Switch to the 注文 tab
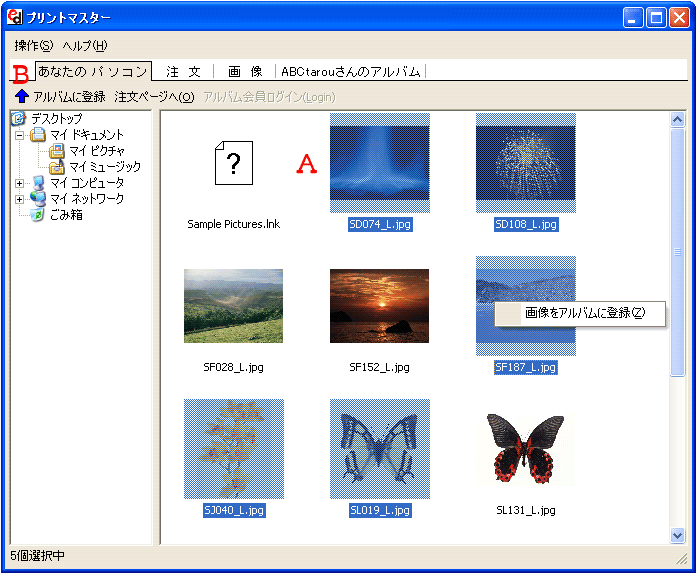Viewport: 696px width, 574px height. (183, 71)
